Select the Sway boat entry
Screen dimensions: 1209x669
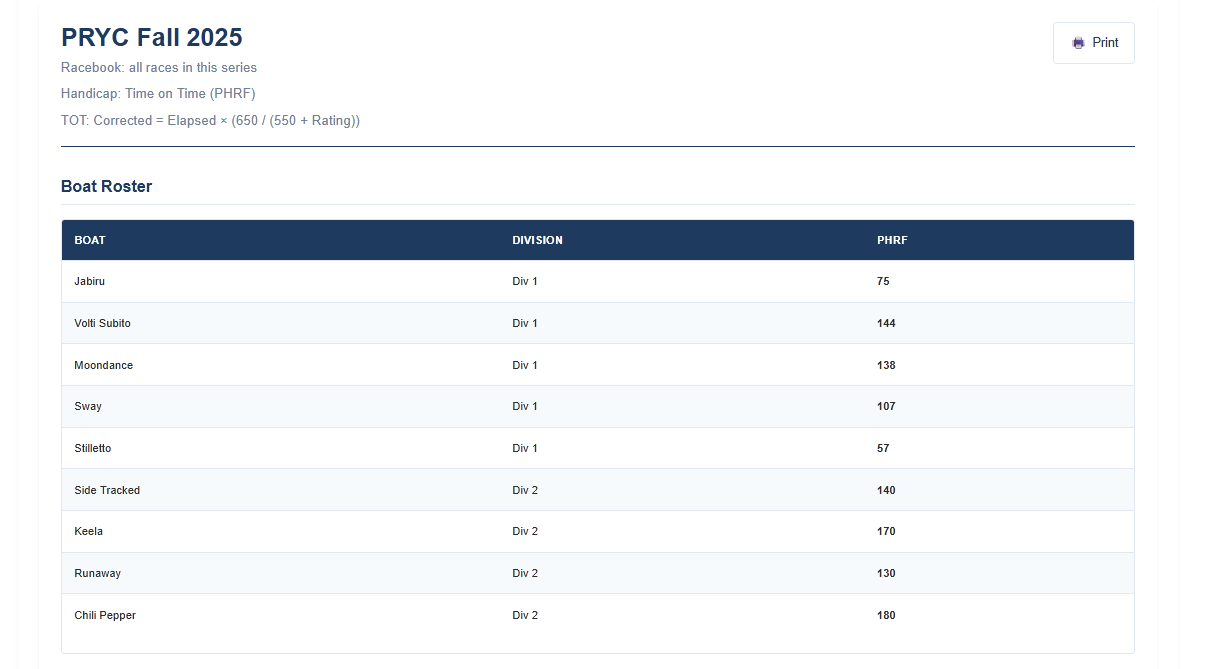88,407
